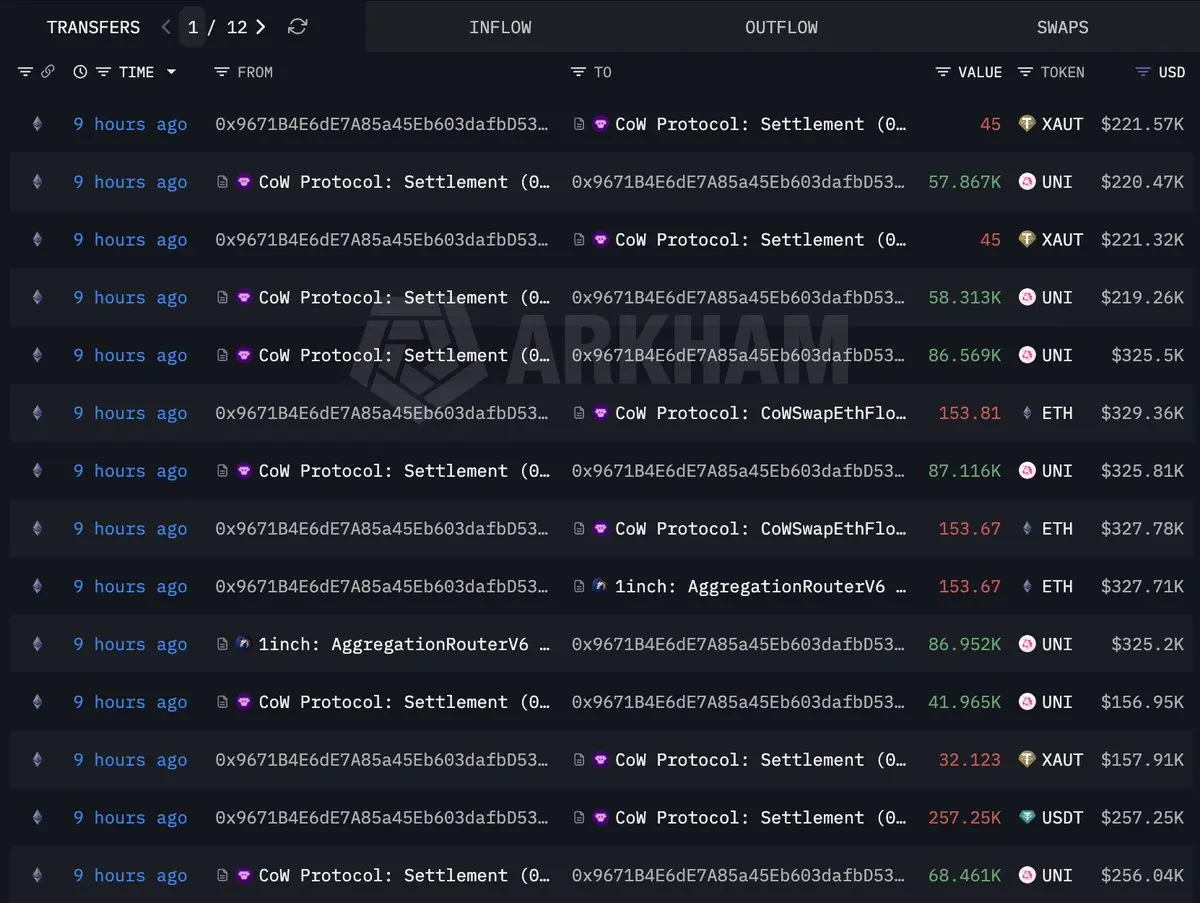Open CoW Protocol: CoWSwapEthFlow recipient in $329.36K row

pyautogui.click(x=761, y=413)
